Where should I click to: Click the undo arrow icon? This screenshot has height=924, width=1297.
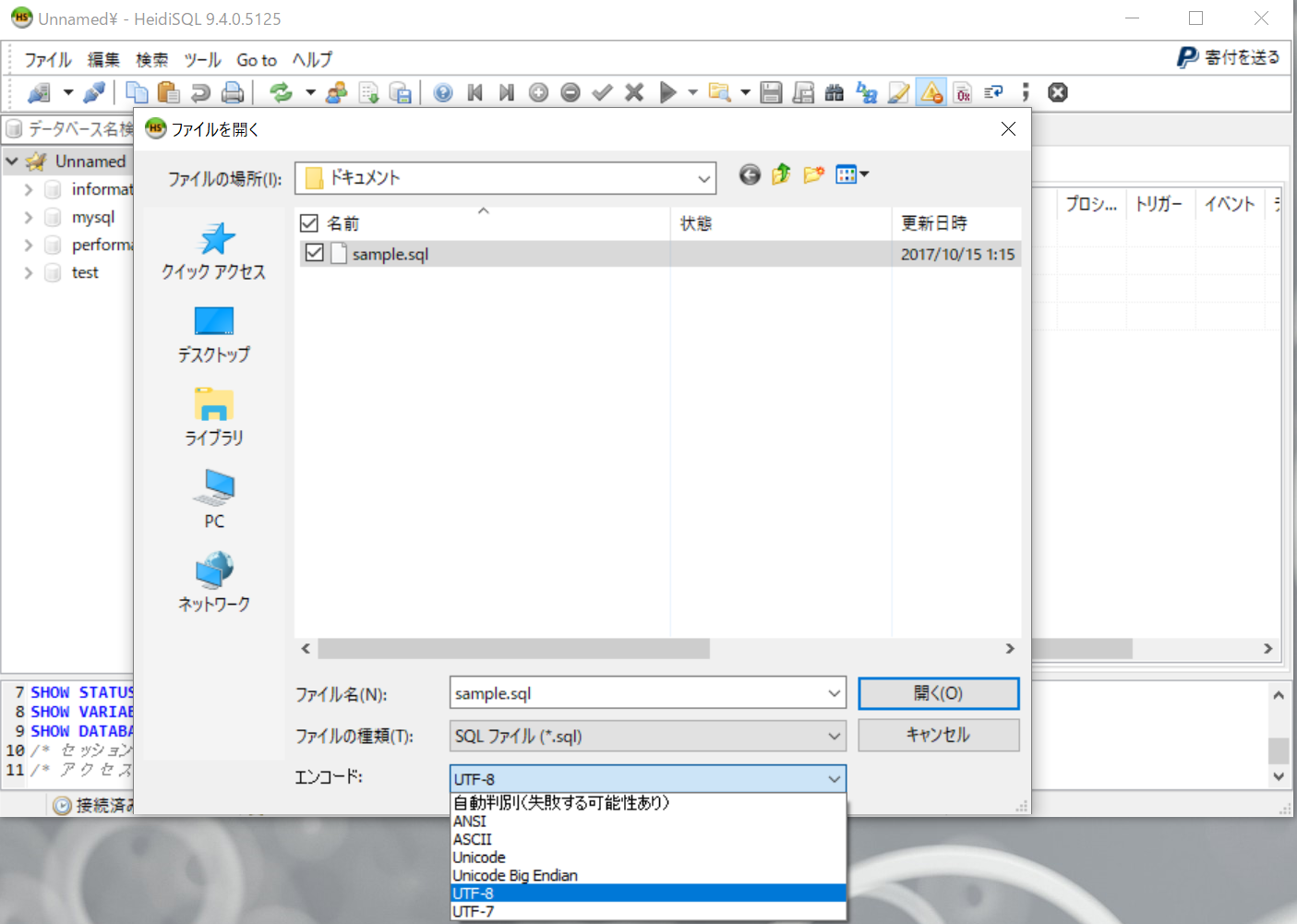(x=200, y=92)
